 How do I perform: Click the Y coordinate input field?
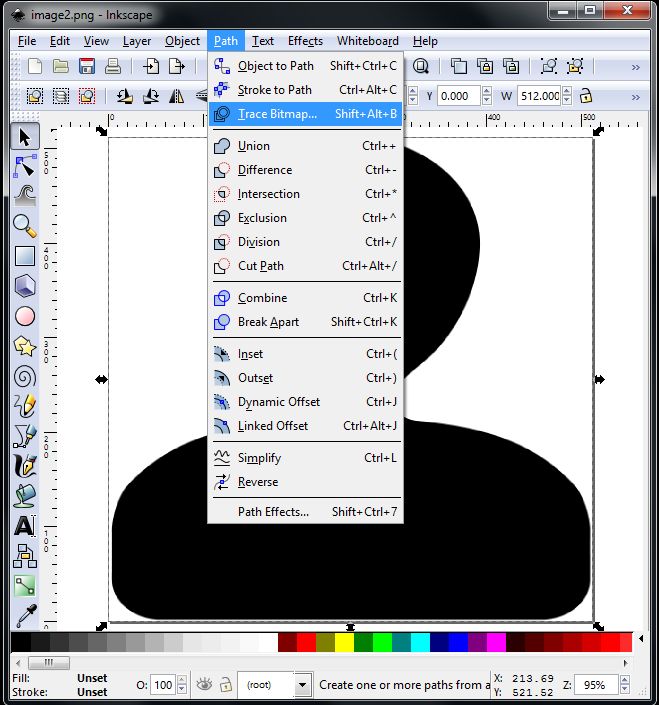[459, 96]
